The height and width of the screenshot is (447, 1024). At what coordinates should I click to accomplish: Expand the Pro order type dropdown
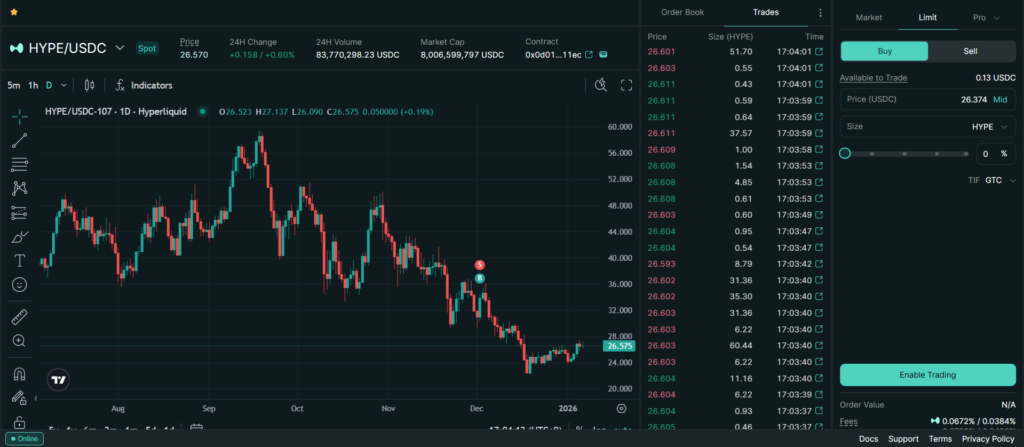[x=984, y=18]
